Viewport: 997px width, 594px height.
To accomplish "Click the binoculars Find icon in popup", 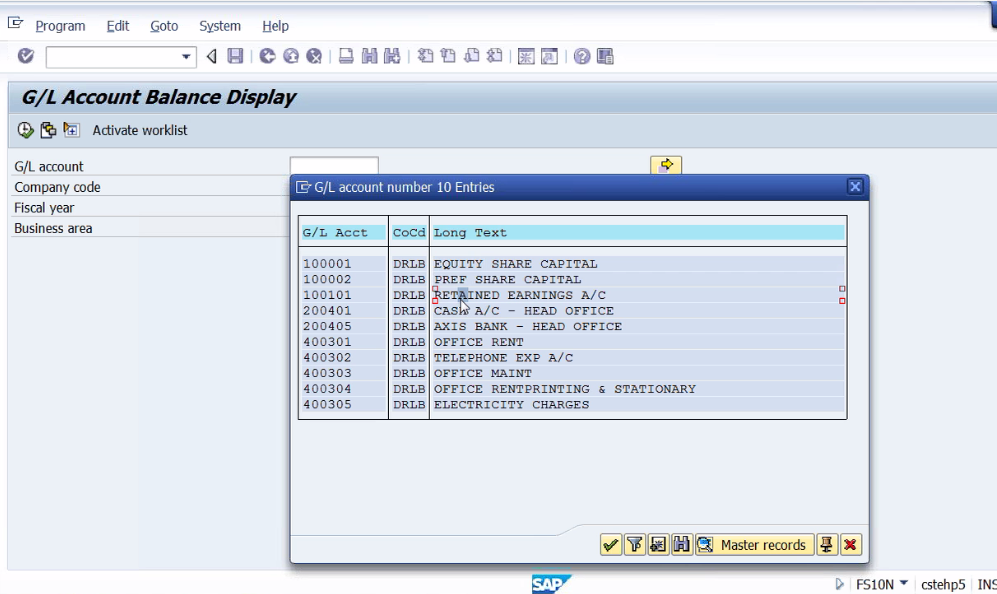I will pos(682,544).
